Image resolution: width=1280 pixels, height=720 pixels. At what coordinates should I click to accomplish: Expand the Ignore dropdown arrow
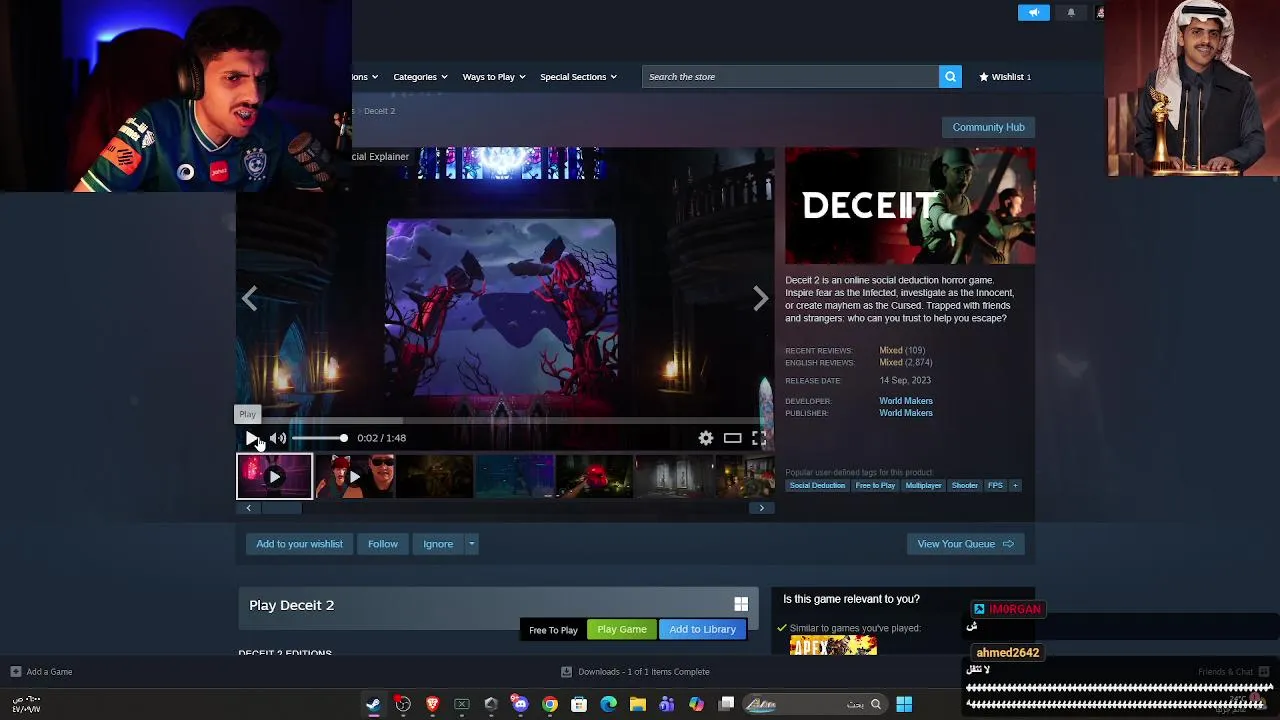[471, 544]
